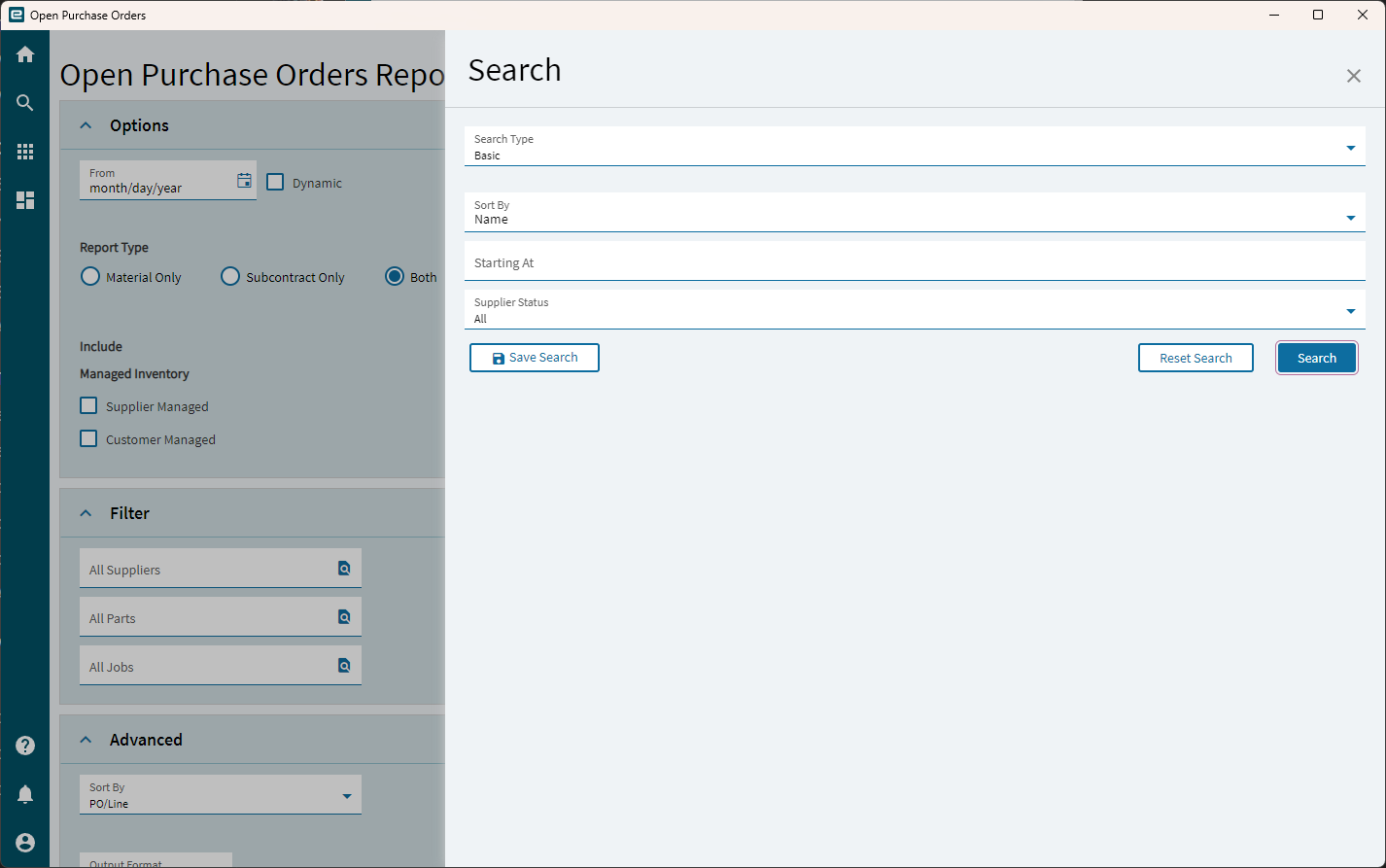Screen dimensions: 1386x868
Task: Collapse the Advanced section
Action: [x=86, y=740]
